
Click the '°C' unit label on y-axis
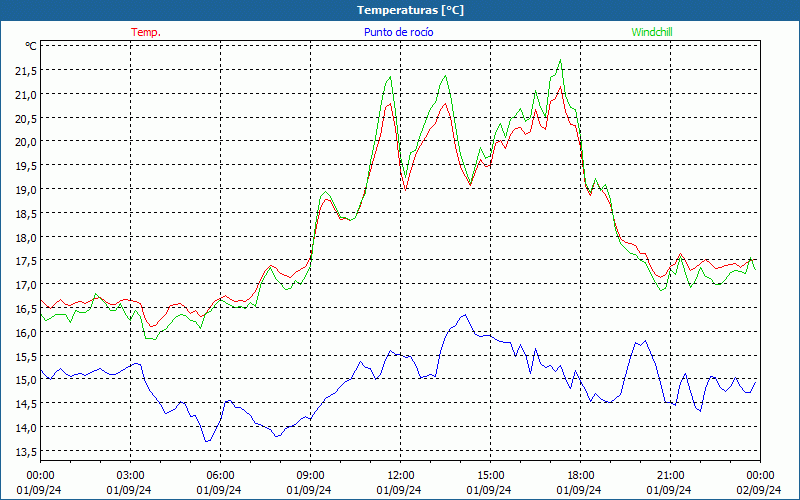click(x=31, y=46)
